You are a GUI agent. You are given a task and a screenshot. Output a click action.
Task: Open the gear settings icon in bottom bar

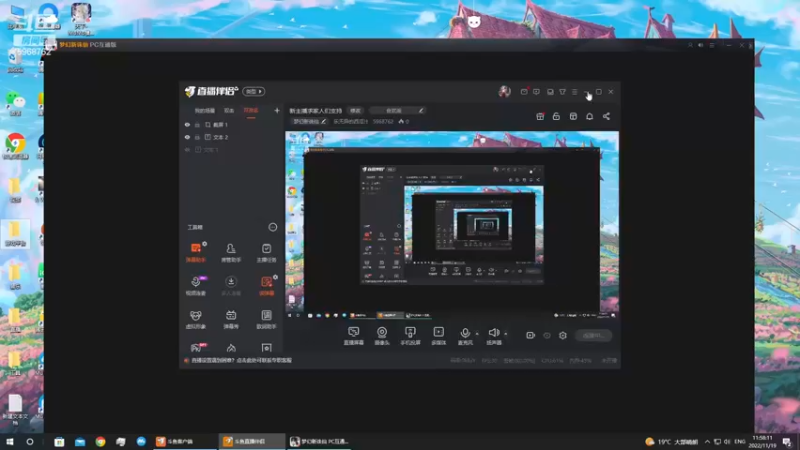point(563,335)
